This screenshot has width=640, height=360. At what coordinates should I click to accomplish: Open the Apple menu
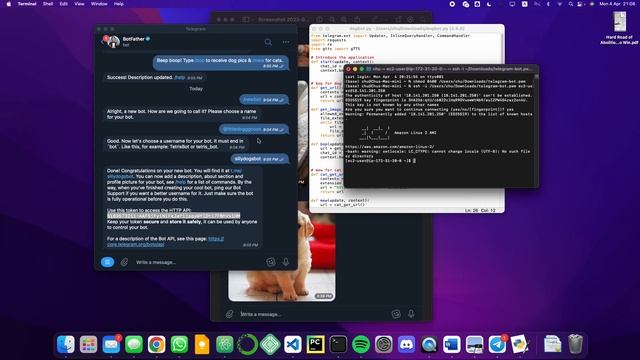[9, 4]
